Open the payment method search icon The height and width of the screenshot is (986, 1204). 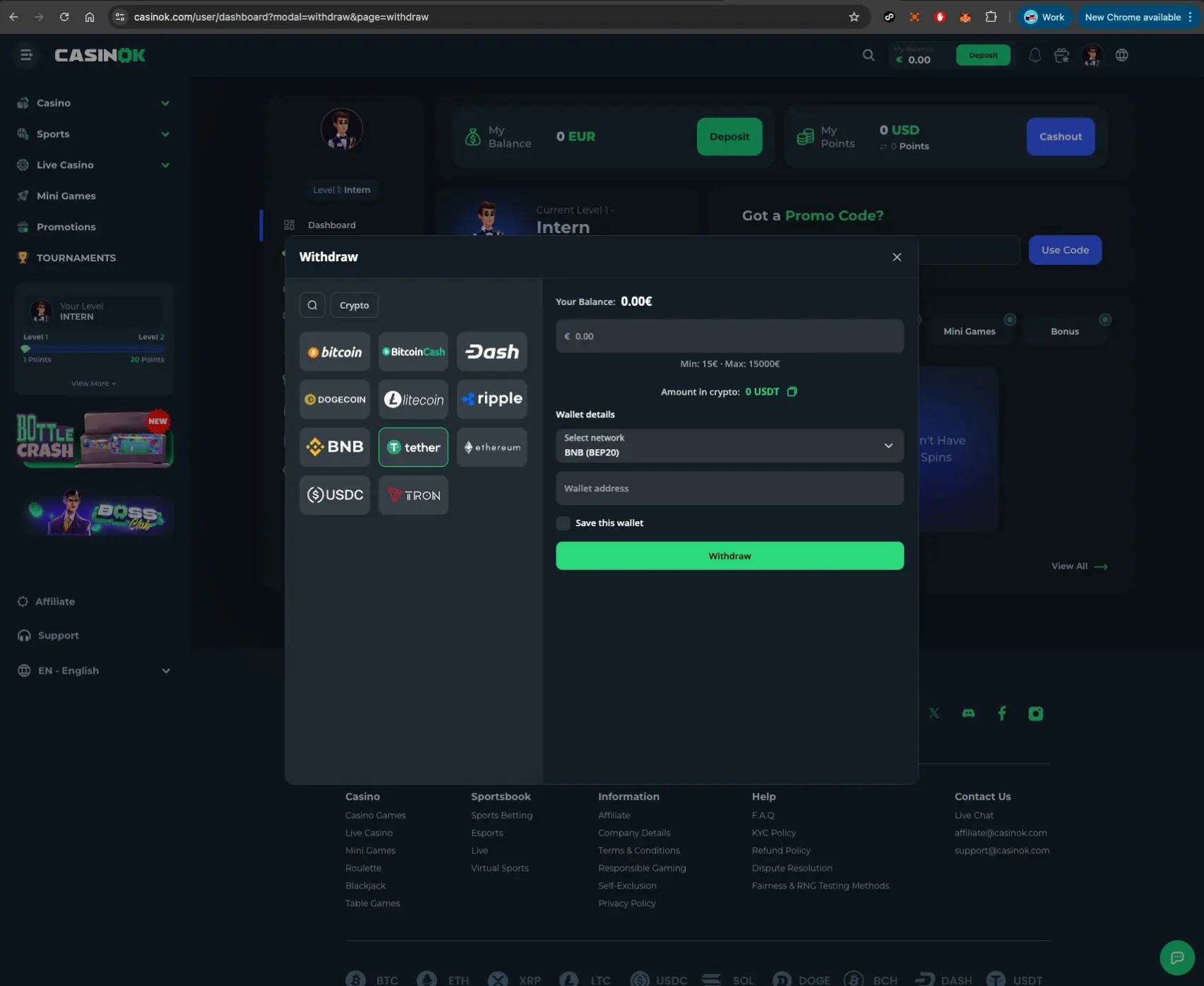click(x=312, y=305)
